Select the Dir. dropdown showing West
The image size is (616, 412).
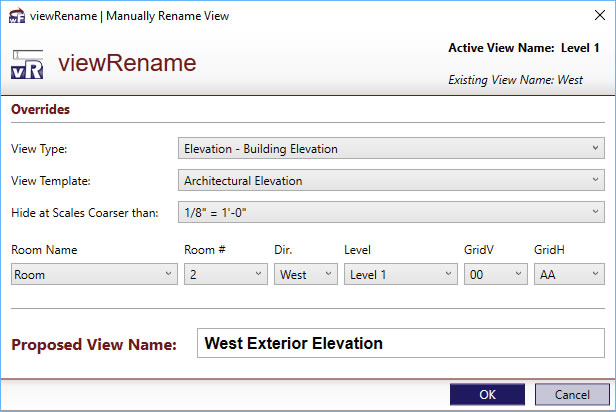click(306, 274)
